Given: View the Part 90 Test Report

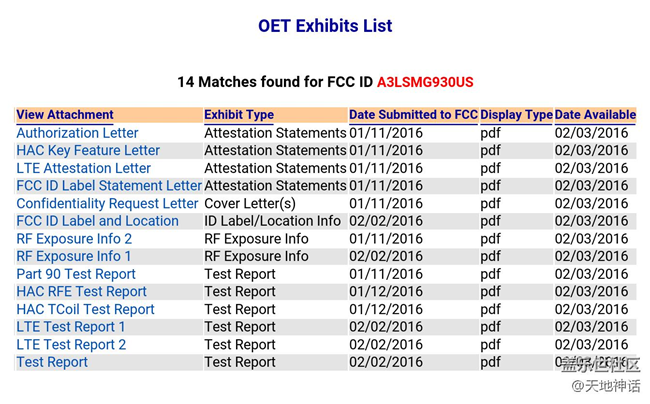Looking at the screenshot, I should 76,274.
